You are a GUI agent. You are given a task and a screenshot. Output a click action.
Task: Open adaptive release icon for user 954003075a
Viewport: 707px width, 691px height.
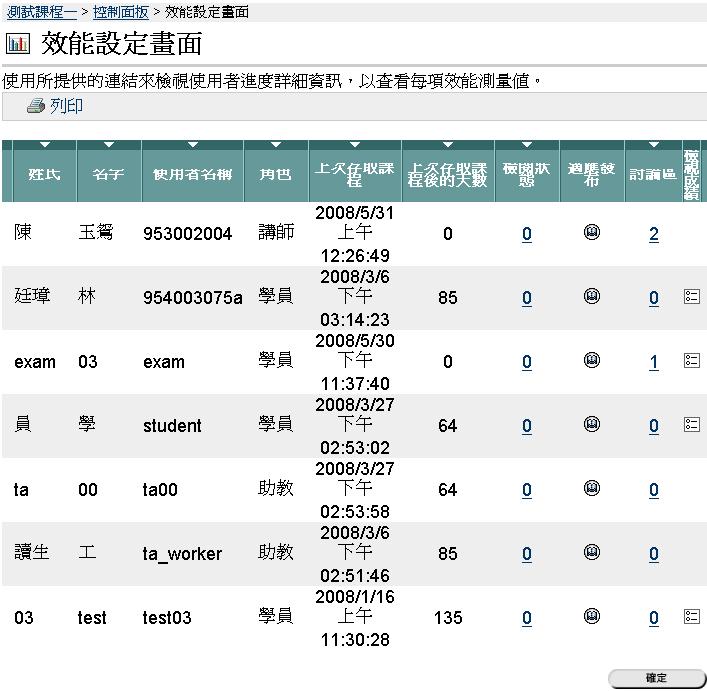(591, 297)
